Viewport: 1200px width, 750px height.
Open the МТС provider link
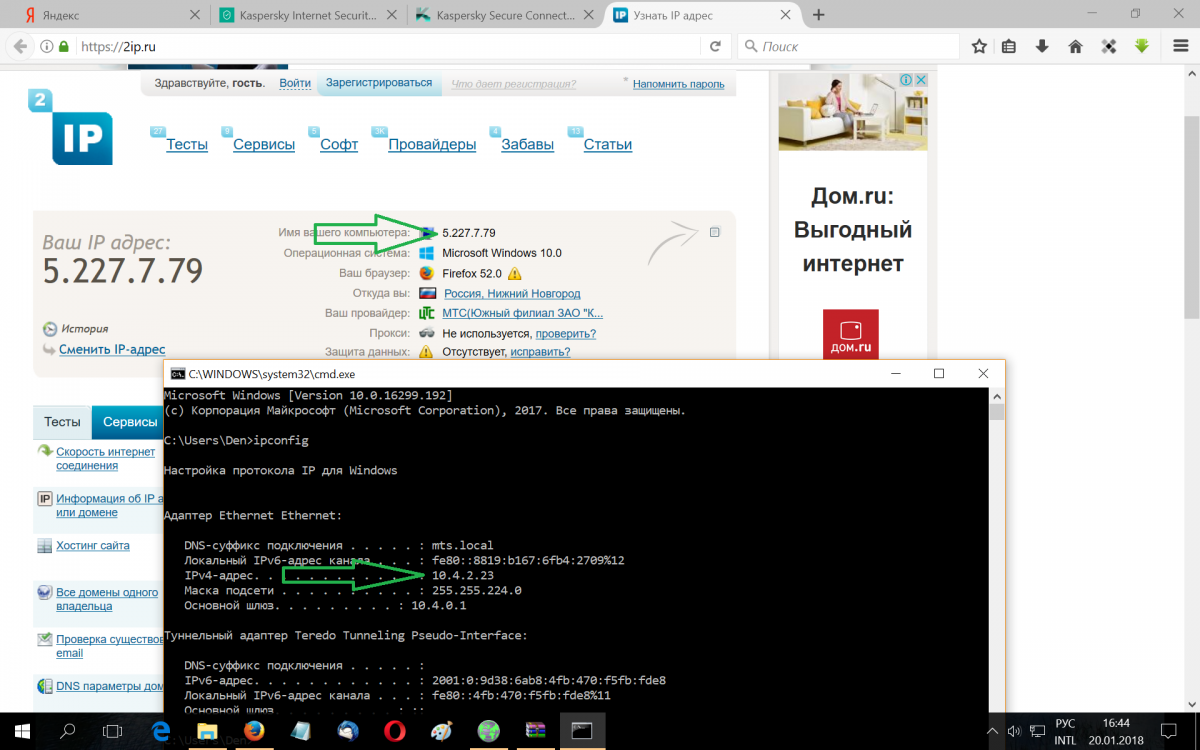coord(522,313)
